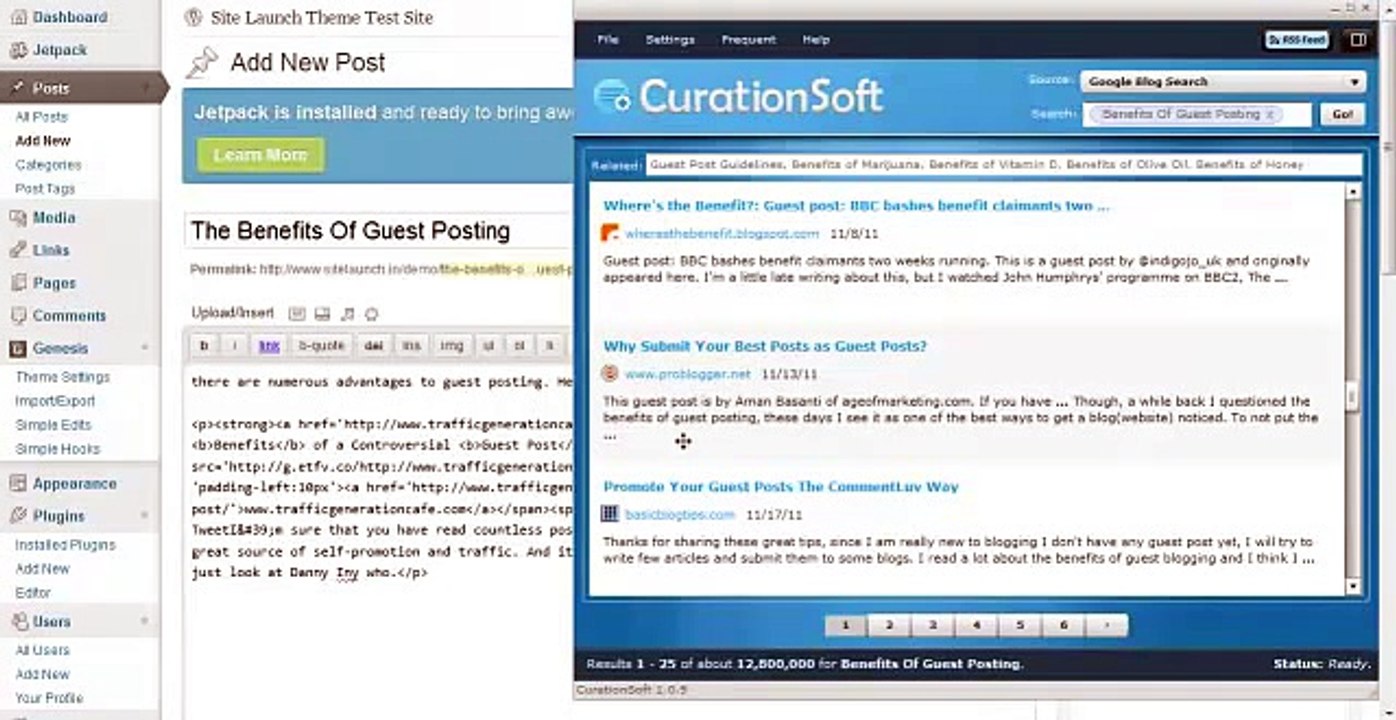Go to results page 4
The image size is (1396, 720).
point(976,626)
